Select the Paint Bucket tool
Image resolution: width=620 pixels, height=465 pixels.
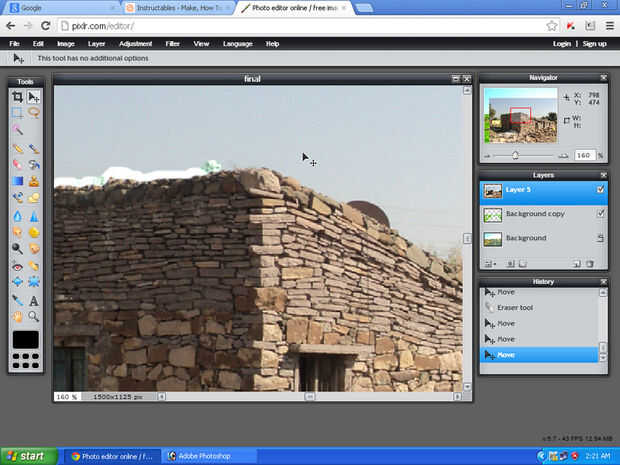34,164
